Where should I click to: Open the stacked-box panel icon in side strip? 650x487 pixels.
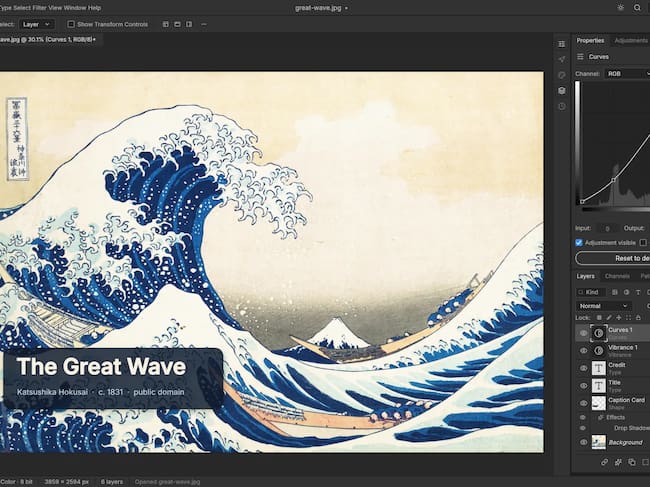coord(562,90)
